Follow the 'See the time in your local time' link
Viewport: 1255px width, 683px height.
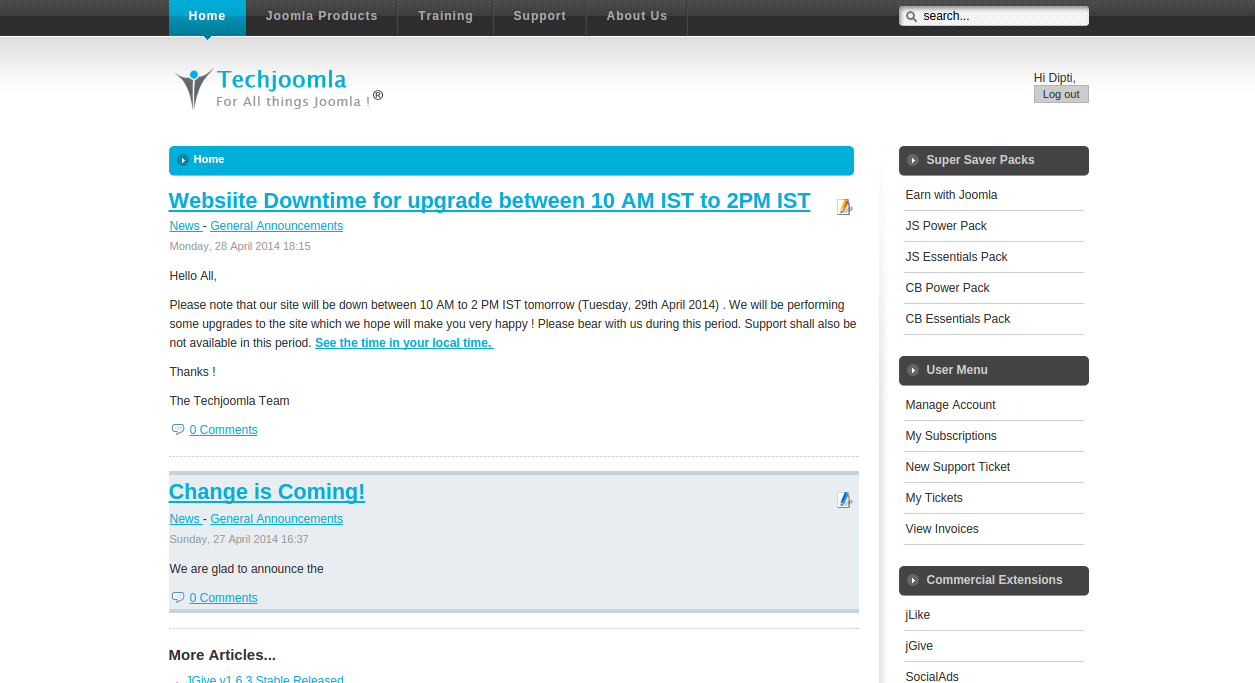tap(404, 343)
